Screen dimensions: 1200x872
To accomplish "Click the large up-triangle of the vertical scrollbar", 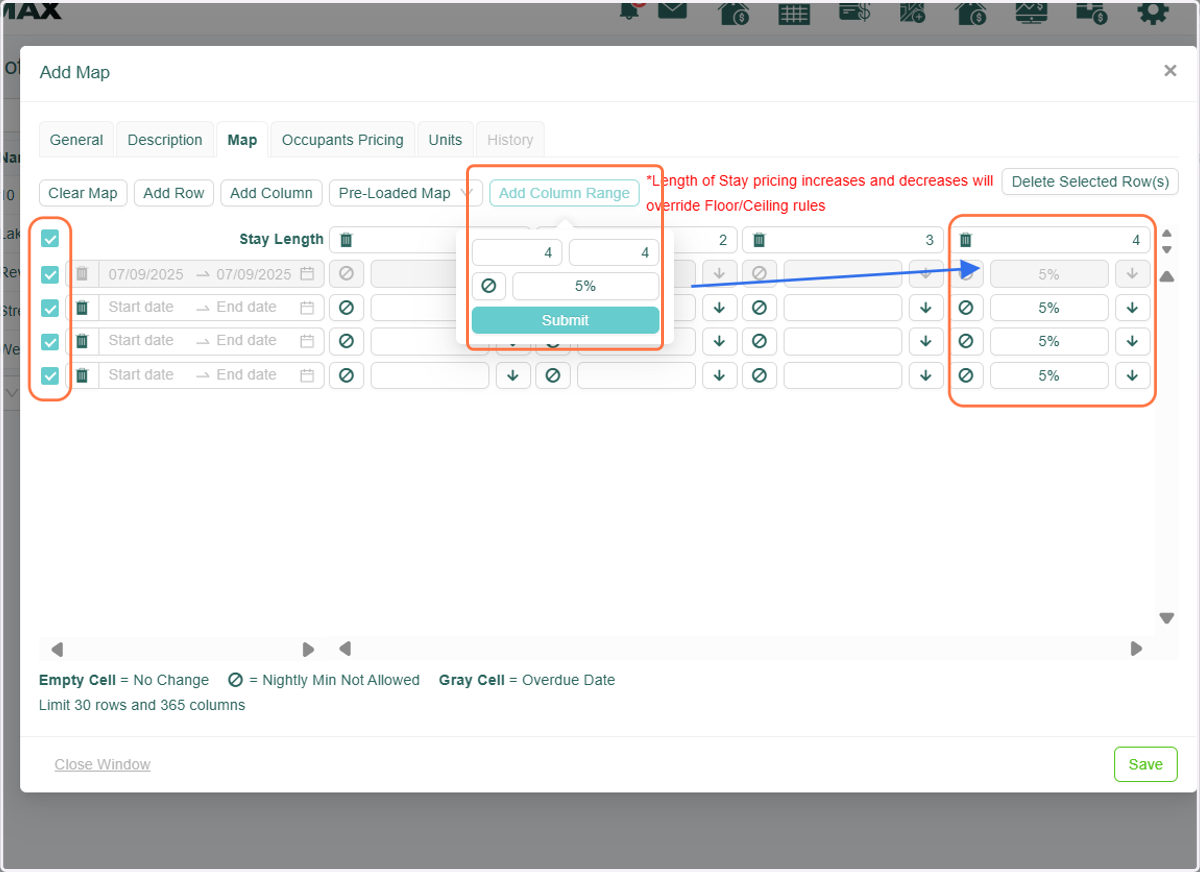I will [1166, 276].
